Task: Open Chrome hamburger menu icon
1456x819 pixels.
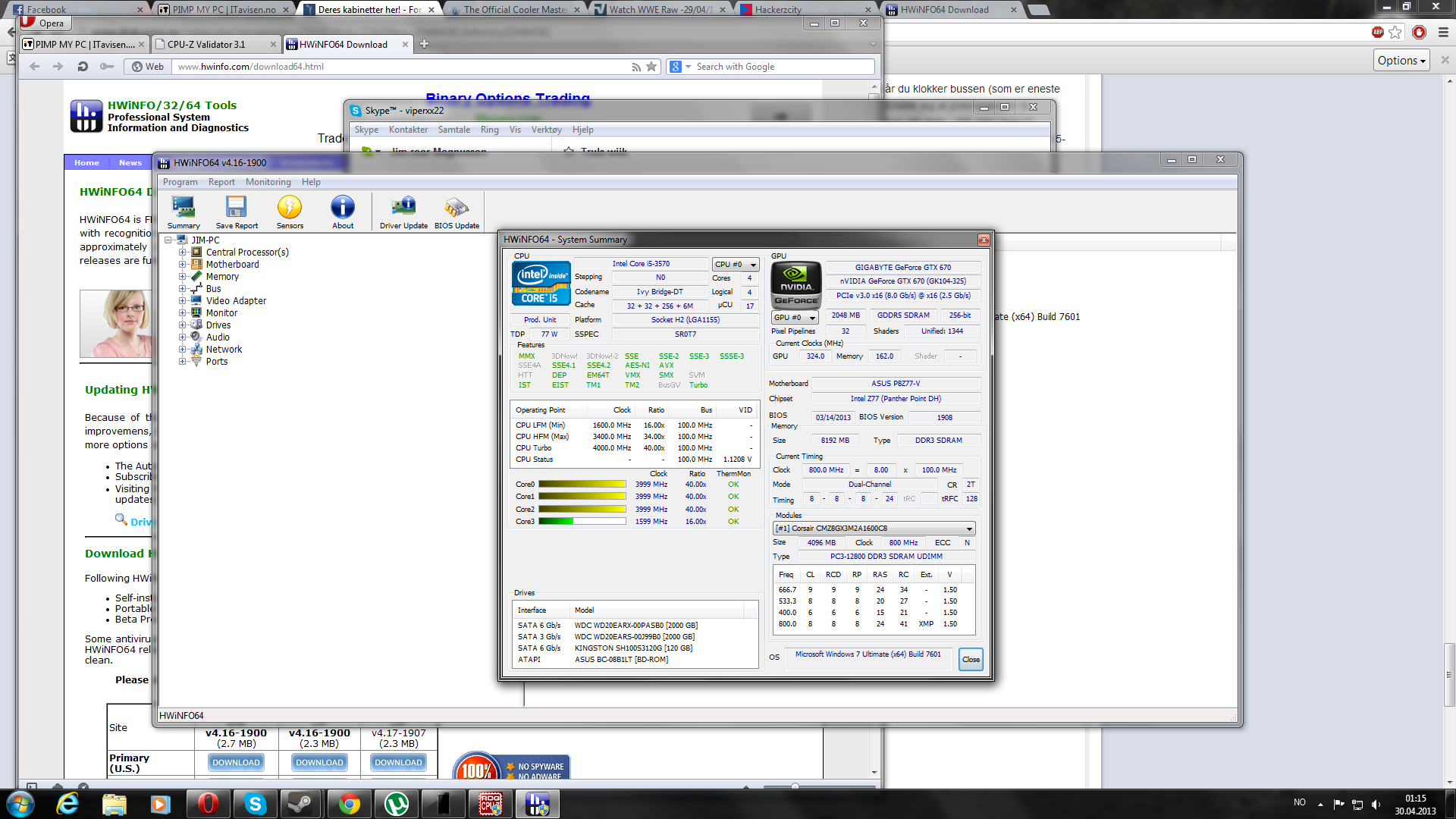Action: (x=1443, y=32)
